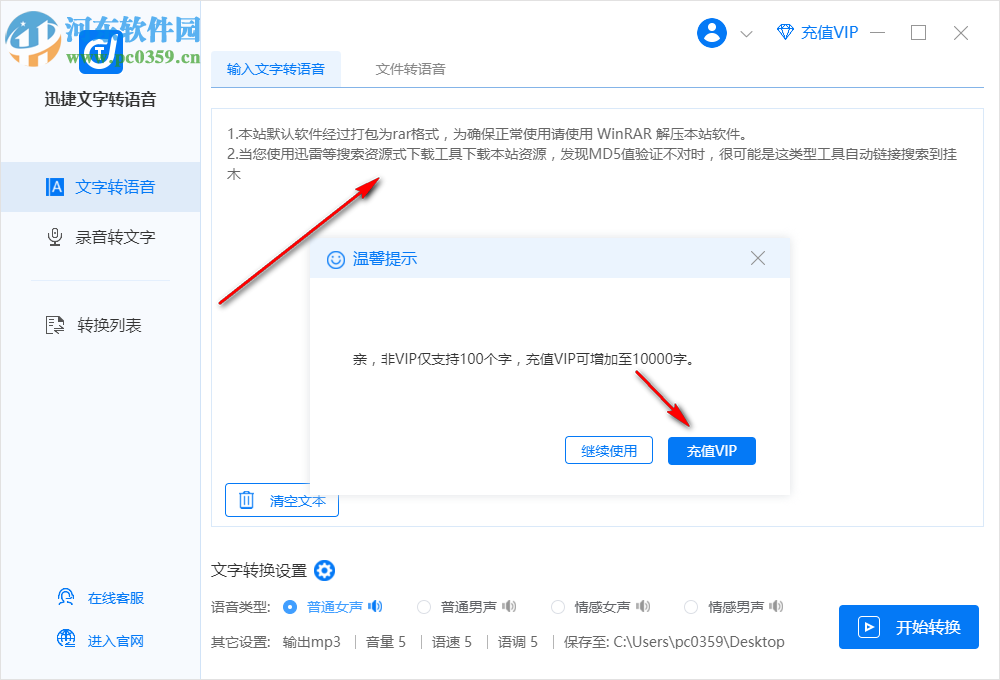Click the 充值VIP diamond icon in title bar
This screenshot has width=1000, height=680.
(784, 33)
